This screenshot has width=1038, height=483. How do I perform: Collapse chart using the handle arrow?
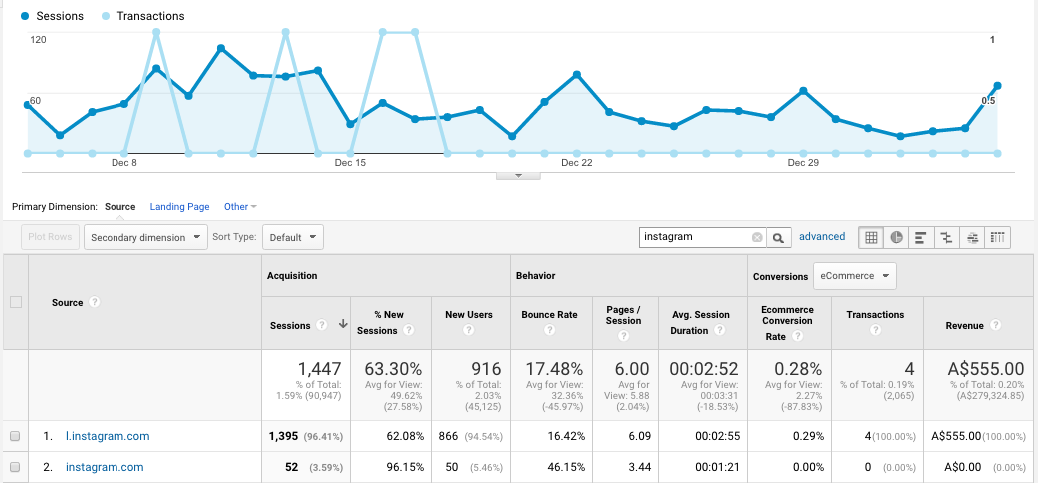pyautogui.click(x=518, y=176)
